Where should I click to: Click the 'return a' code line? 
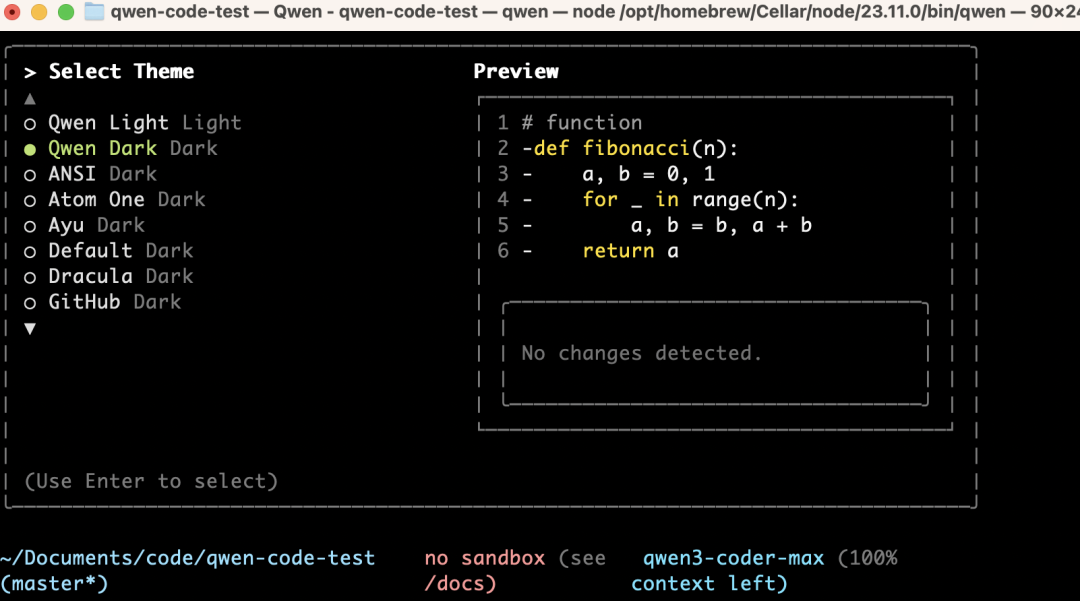630,251
